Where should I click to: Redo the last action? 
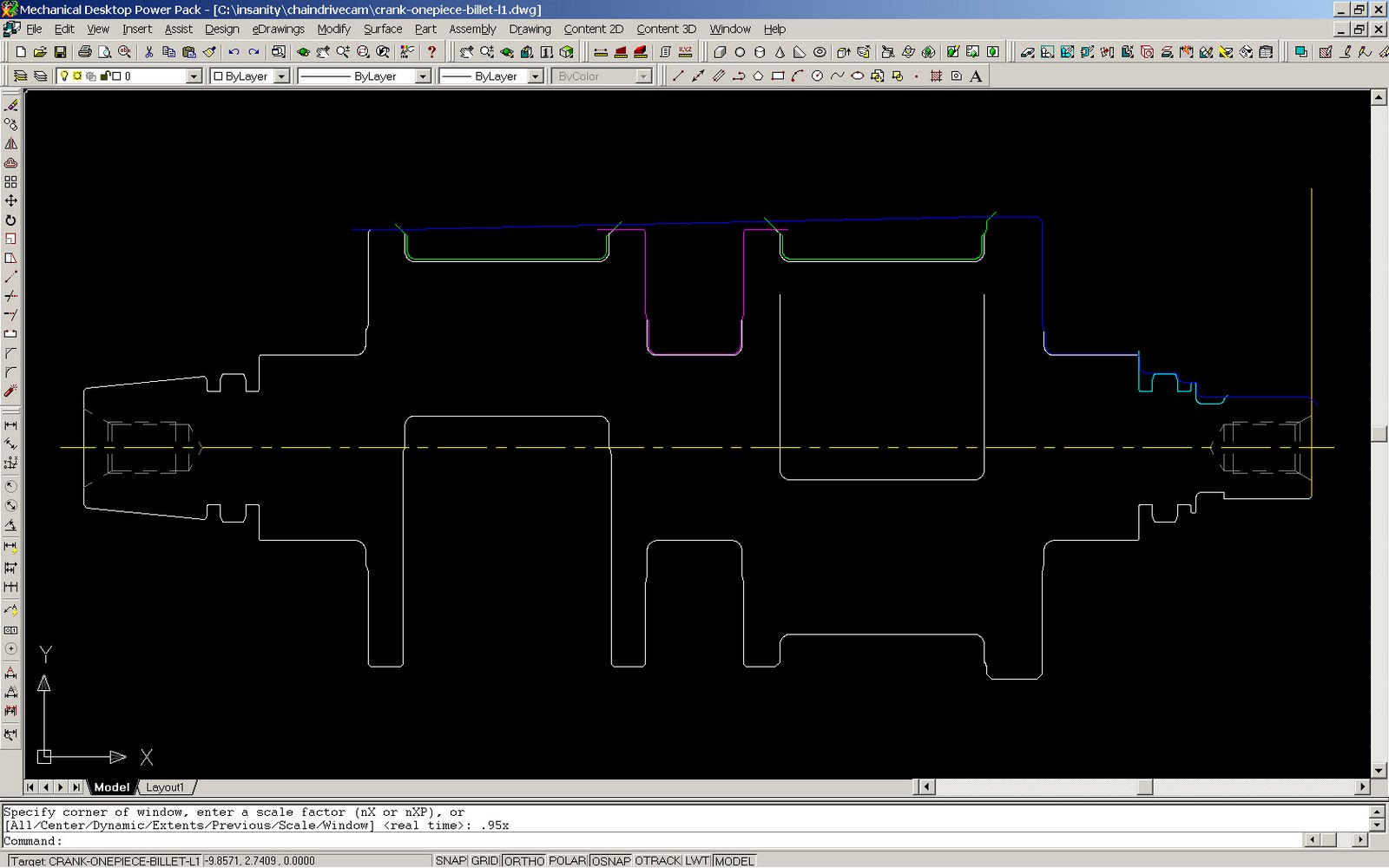pyautogui.click(x=253, y=52)
